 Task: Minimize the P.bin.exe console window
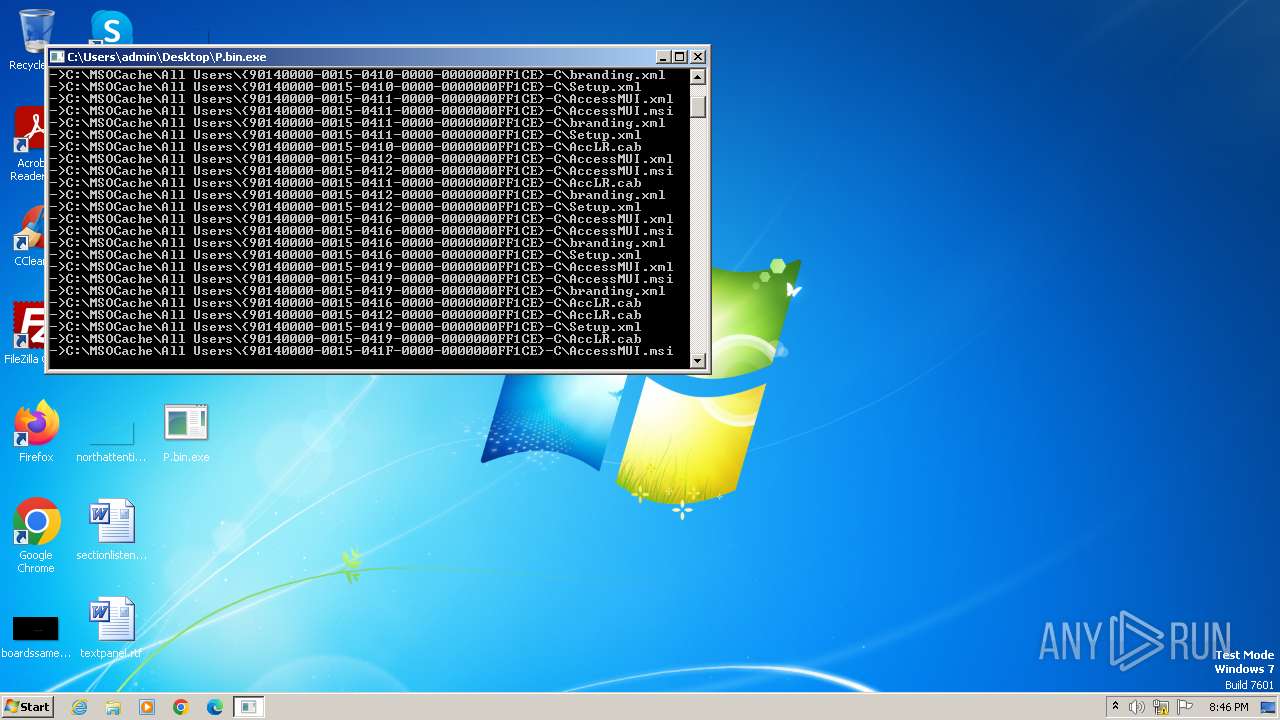click(x=662, y=57)
